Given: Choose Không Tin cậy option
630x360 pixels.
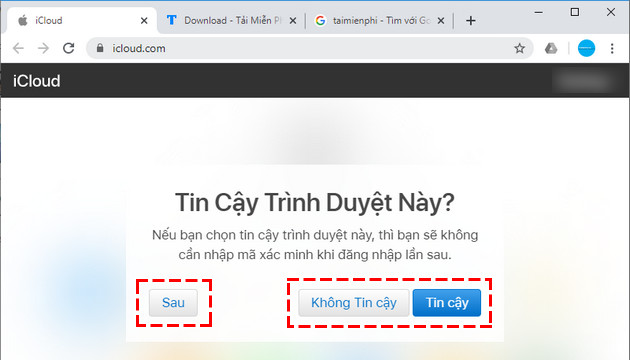Looking at the screenshot, I should click(354, 303).
